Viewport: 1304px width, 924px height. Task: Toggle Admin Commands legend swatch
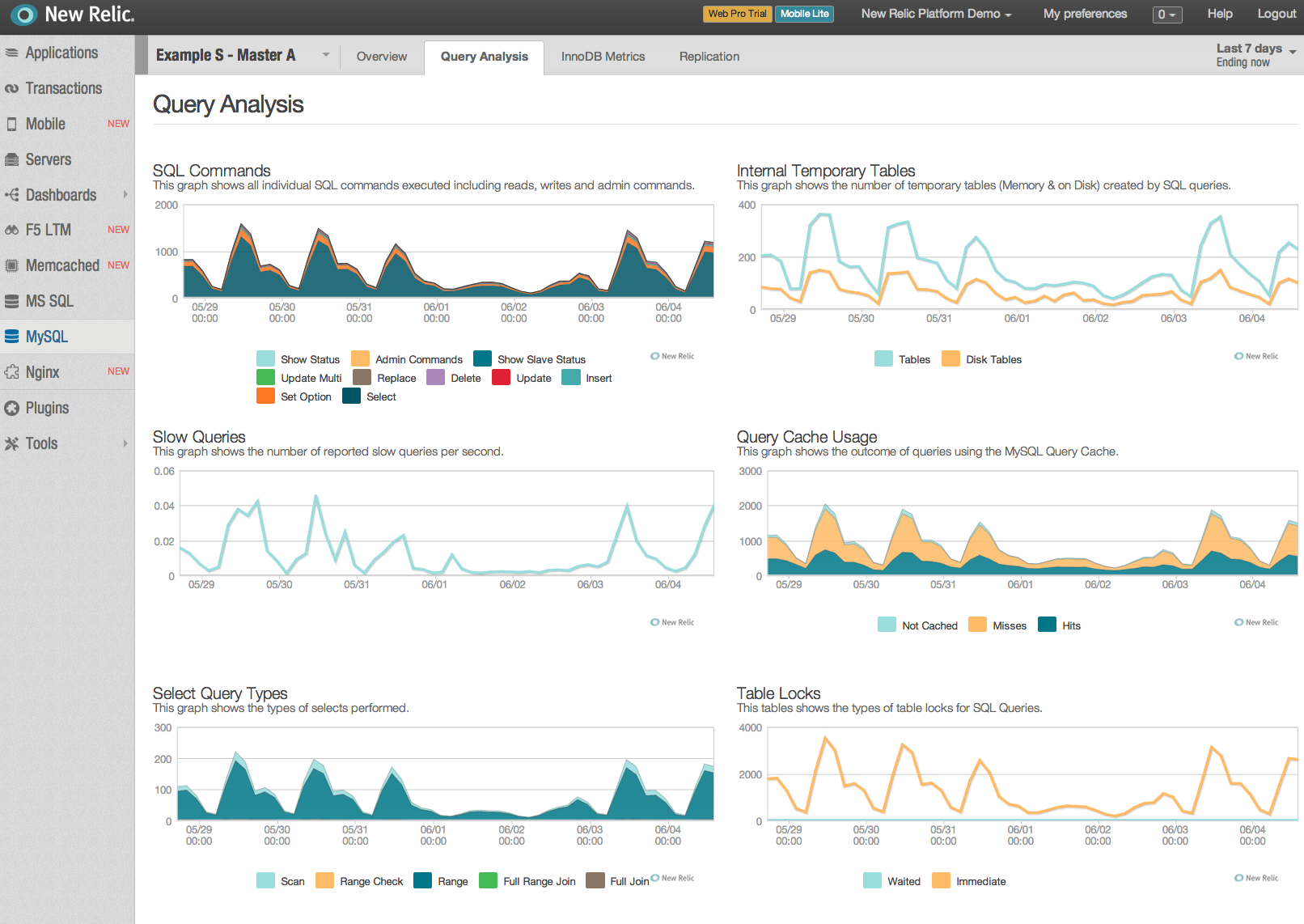coord(360,358)
